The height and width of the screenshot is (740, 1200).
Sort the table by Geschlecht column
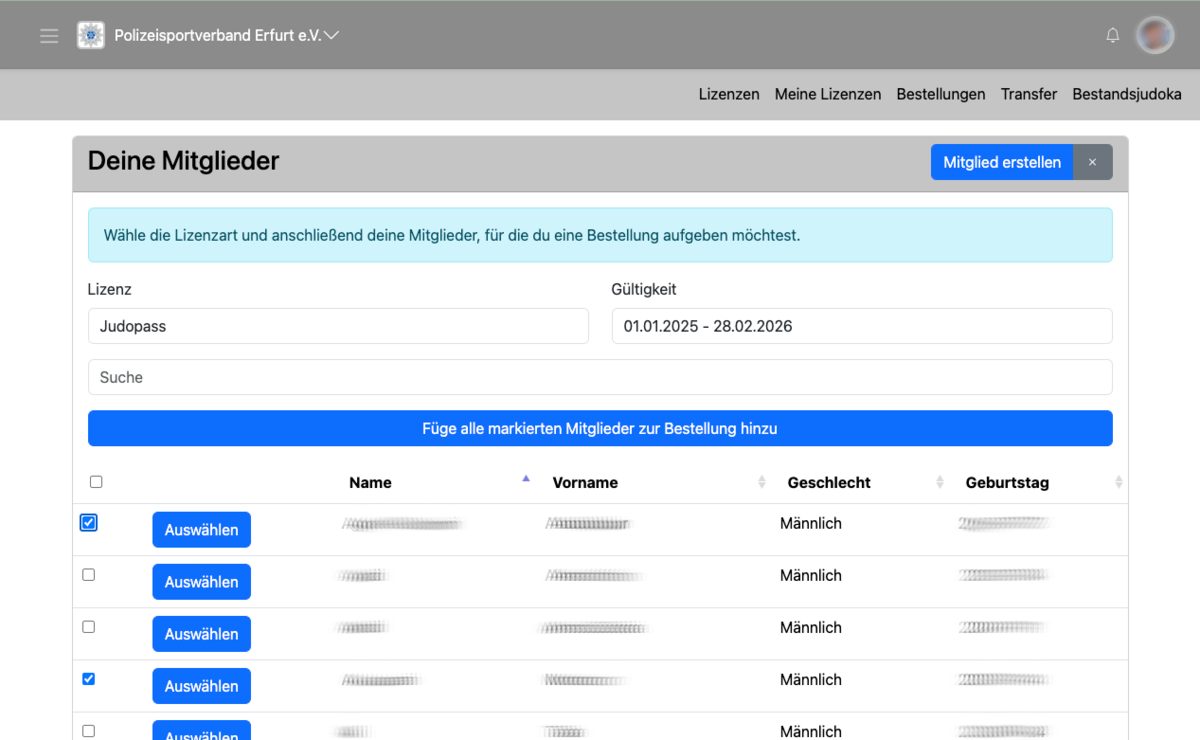[828, 482]
